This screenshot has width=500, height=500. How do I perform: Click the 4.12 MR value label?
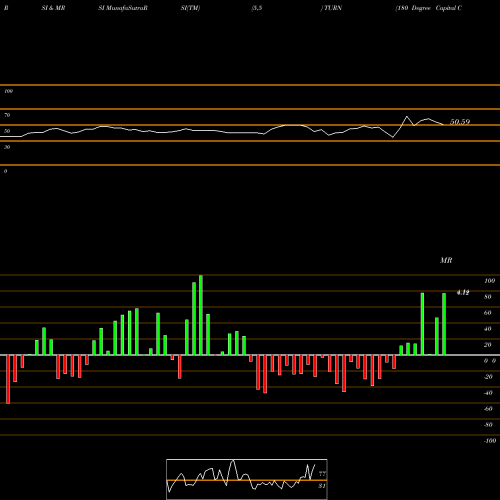coord(463,292)
